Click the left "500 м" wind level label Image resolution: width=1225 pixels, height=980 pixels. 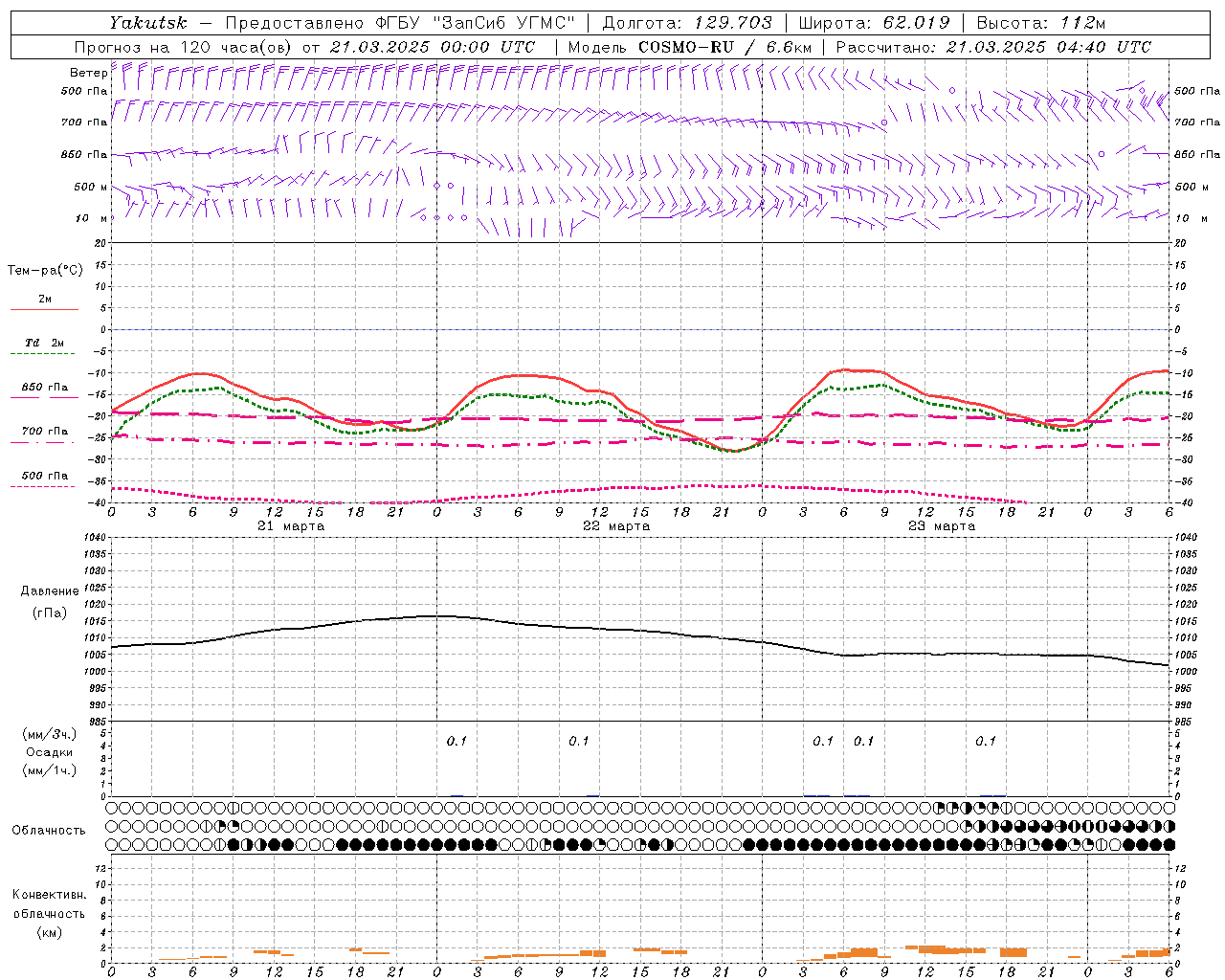[91, 187]
